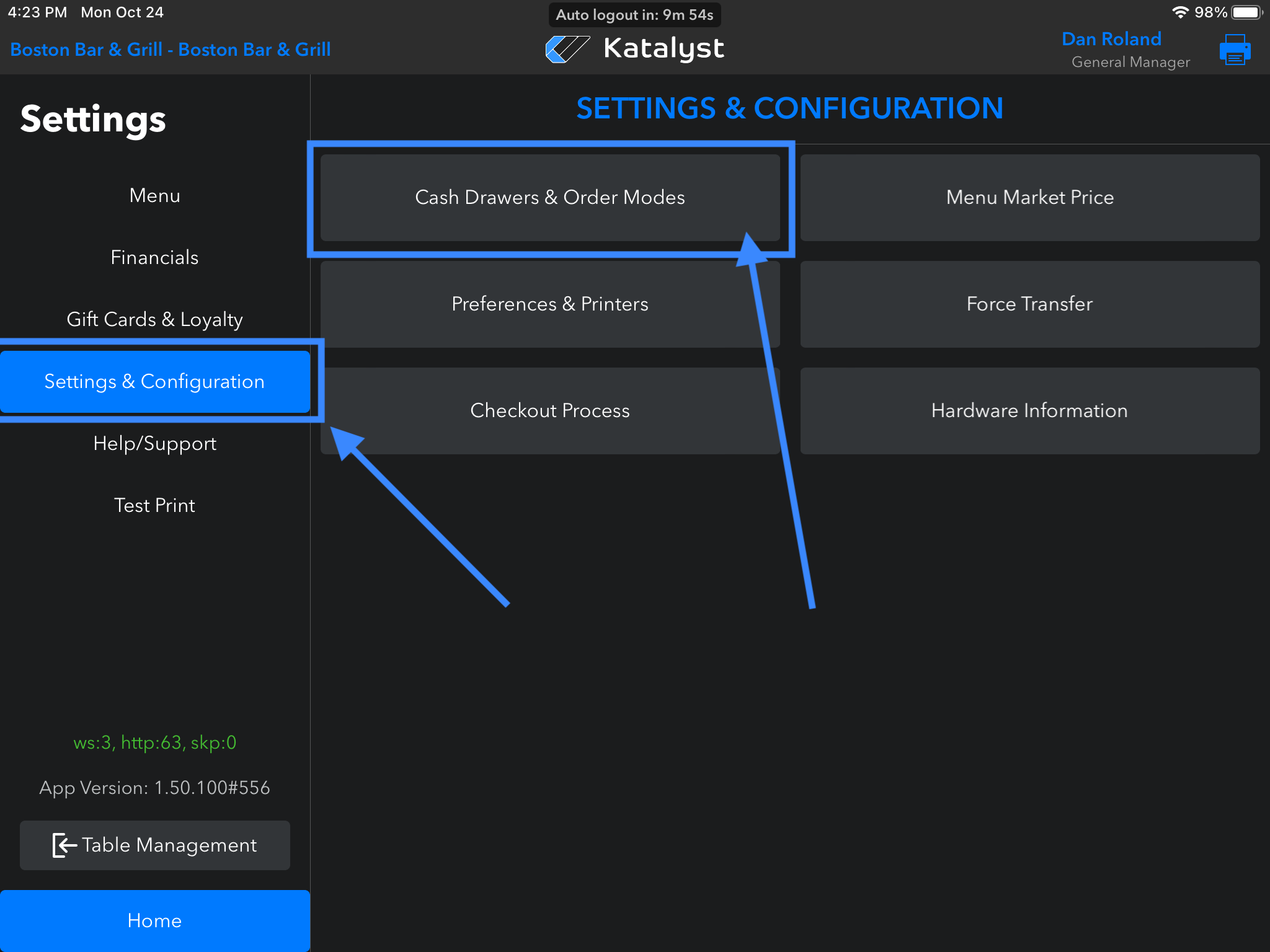Click the Table Management exit-arrow icon

tap(64, 845)
